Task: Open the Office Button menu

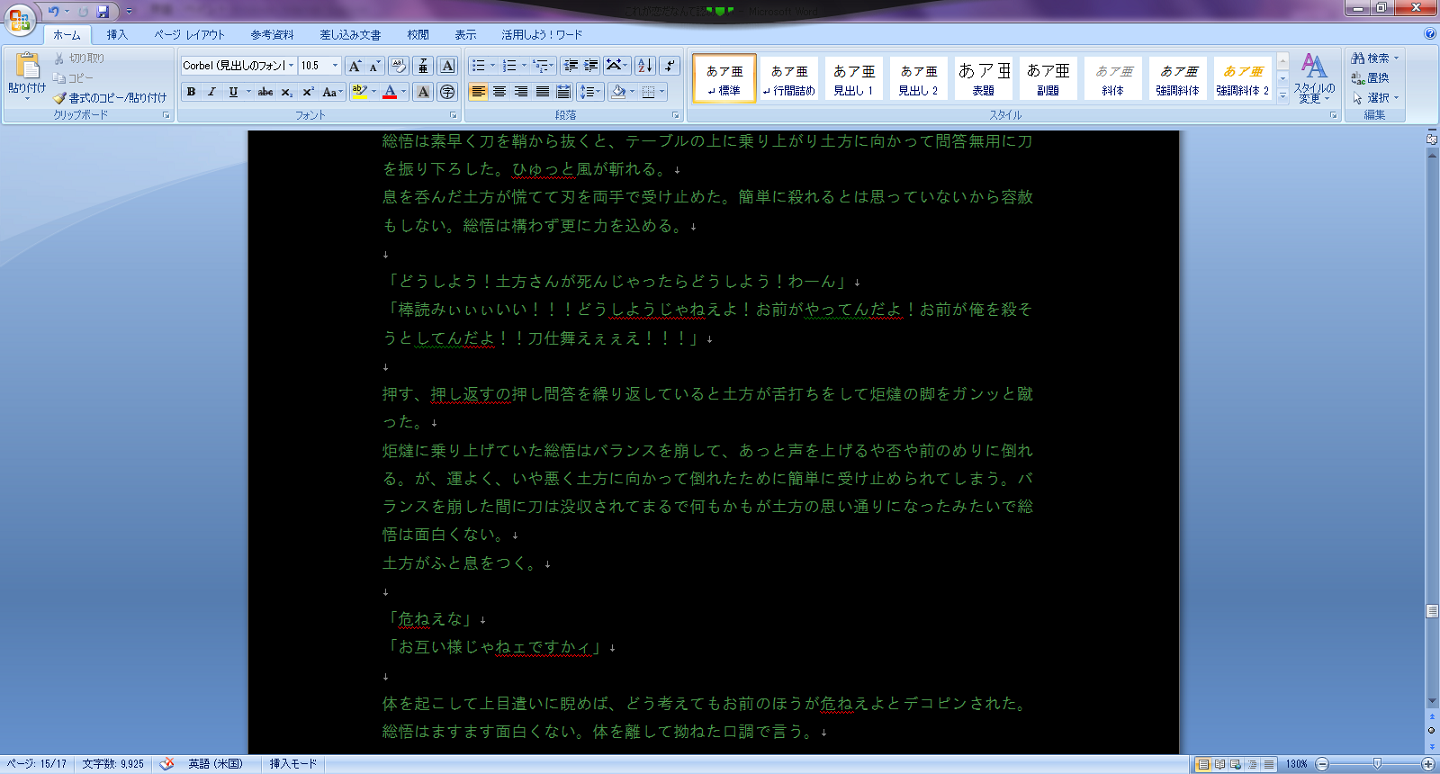Action: (18, 21)
